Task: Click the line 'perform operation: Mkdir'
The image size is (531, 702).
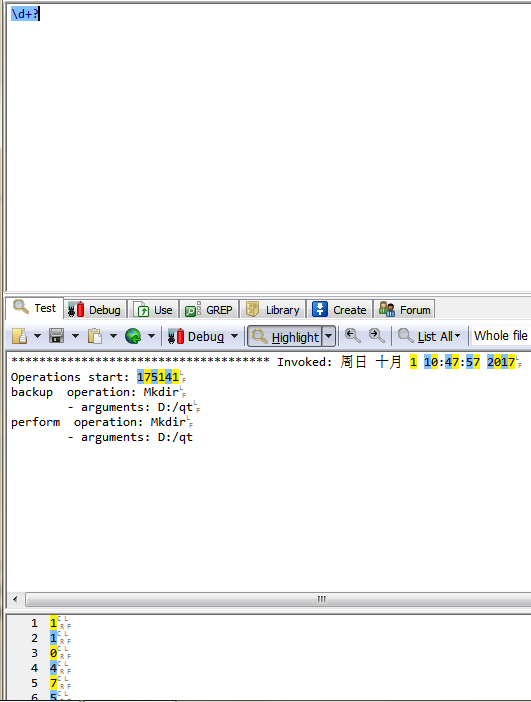Action: coord(98,422)
